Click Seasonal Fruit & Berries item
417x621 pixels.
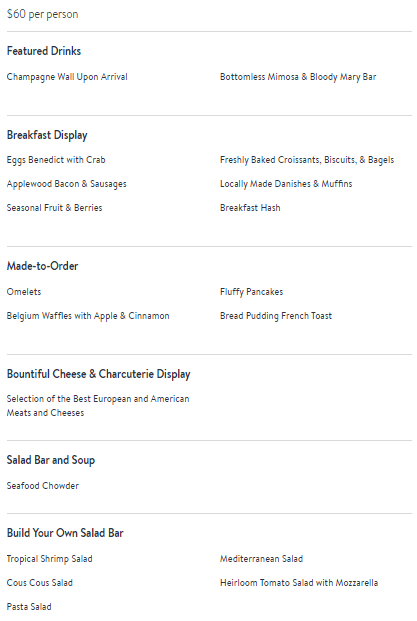(54, 208)
